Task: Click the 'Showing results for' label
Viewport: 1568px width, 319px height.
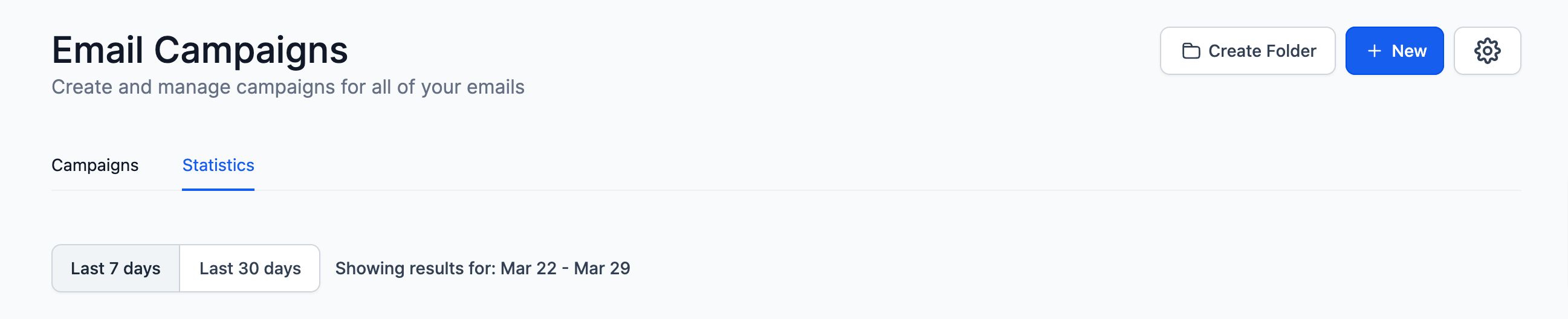Action: coord(415,268)
